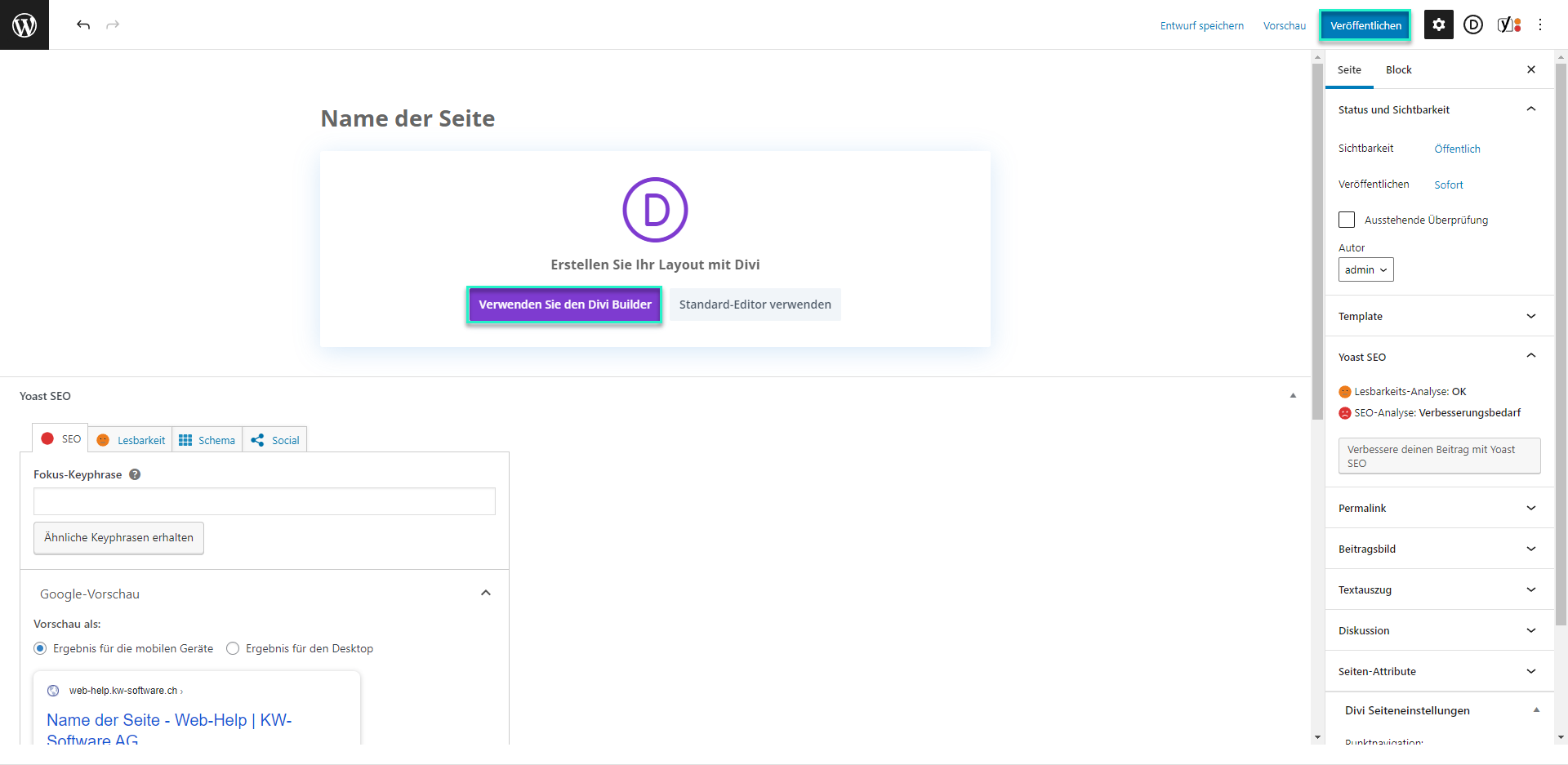Click the Divi icon in the top toolbar
Image resolution: width=1568 pixels, height=765 pixels.
(x=1472, y=24)
